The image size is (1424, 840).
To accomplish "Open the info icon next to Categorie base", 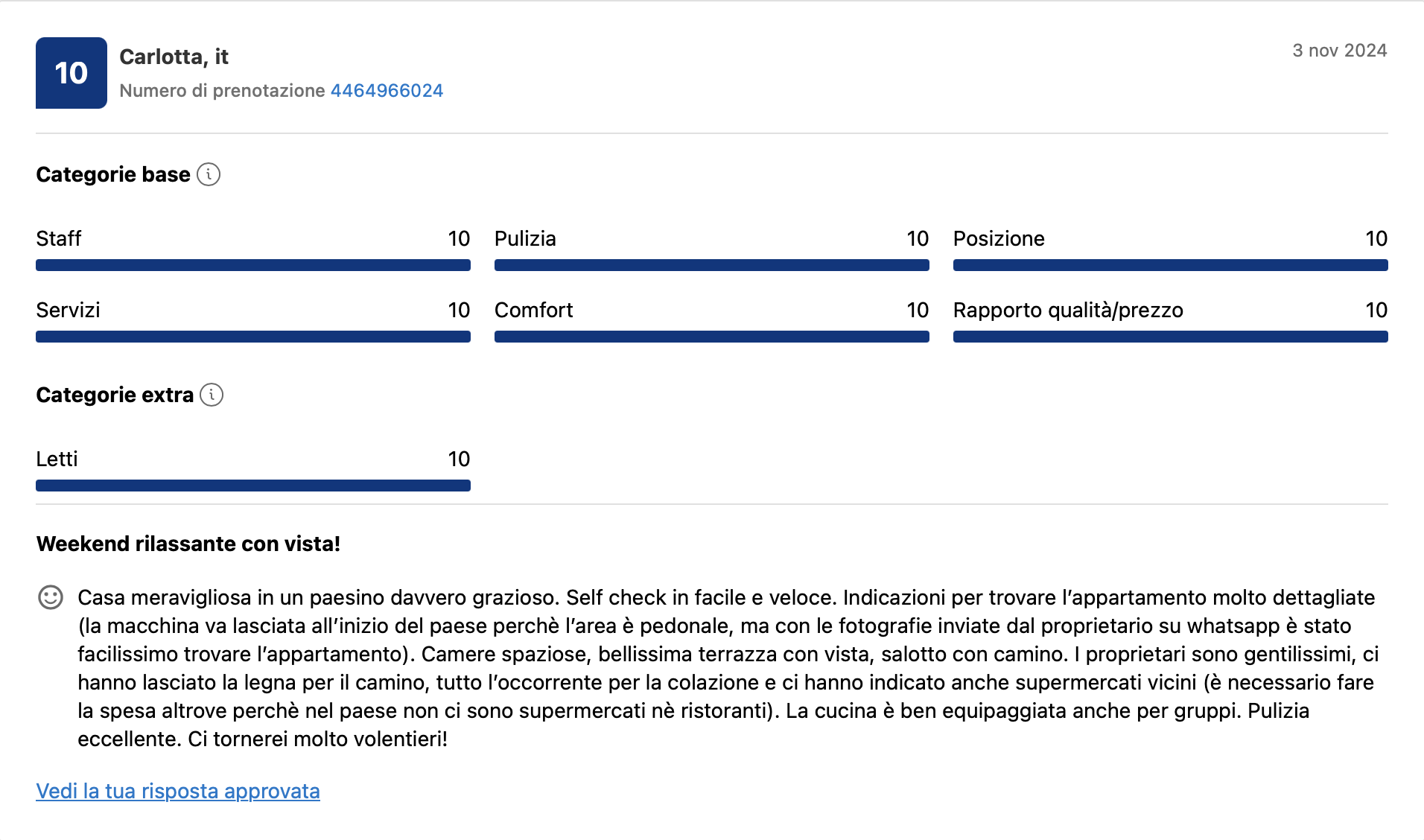I will click(x=209, y=174).
